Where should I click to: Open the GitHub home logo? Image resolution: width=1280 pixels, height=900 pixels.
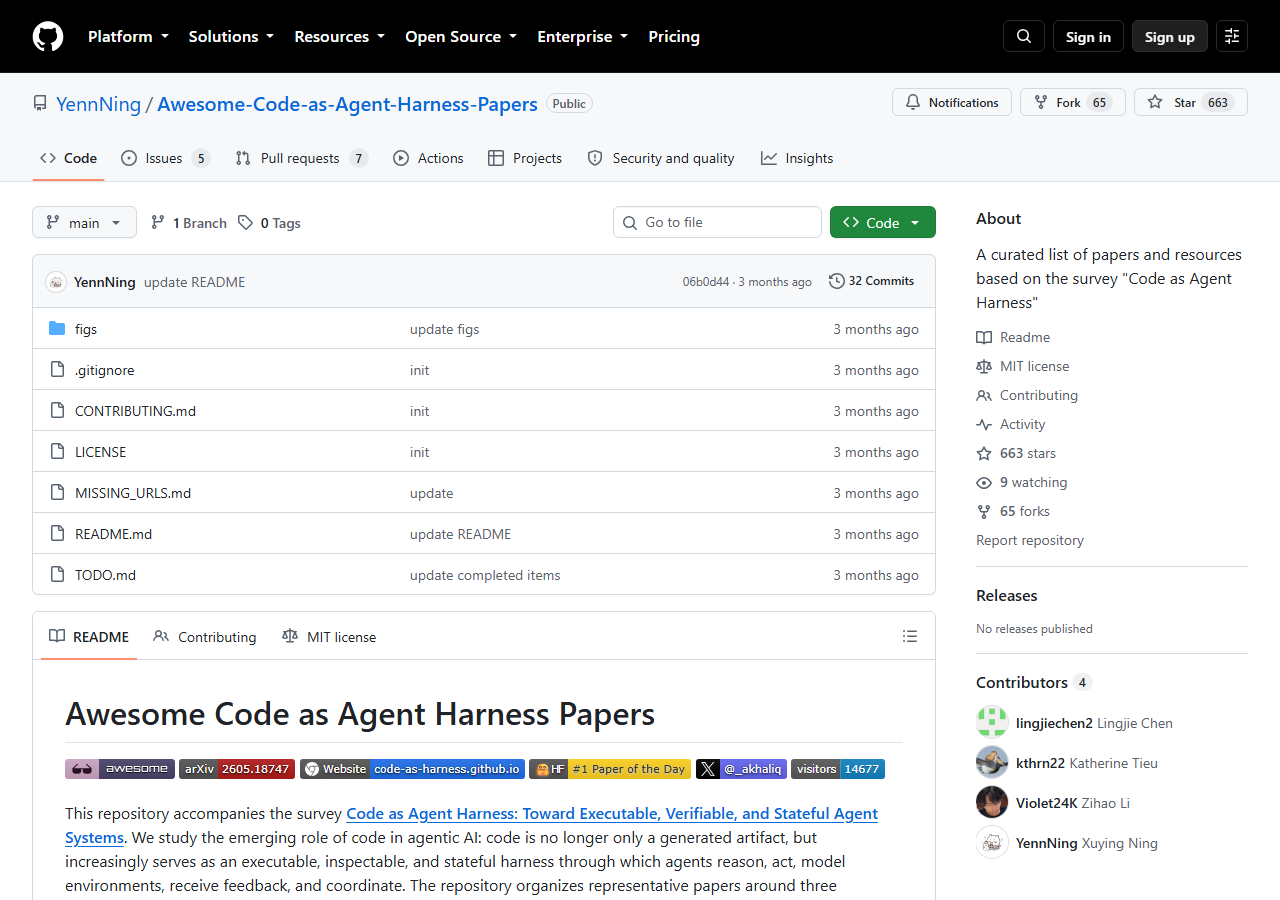point(48,36)
